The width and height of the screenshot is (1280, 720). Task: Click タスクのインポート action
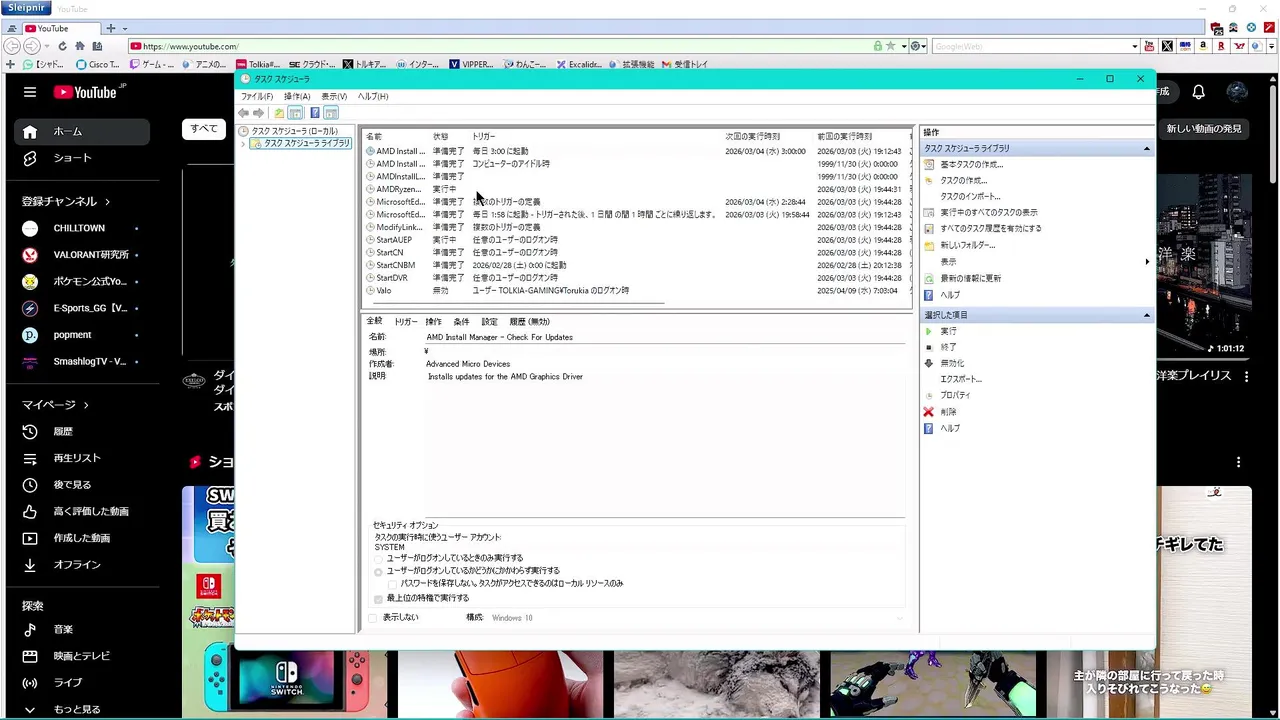970,196
